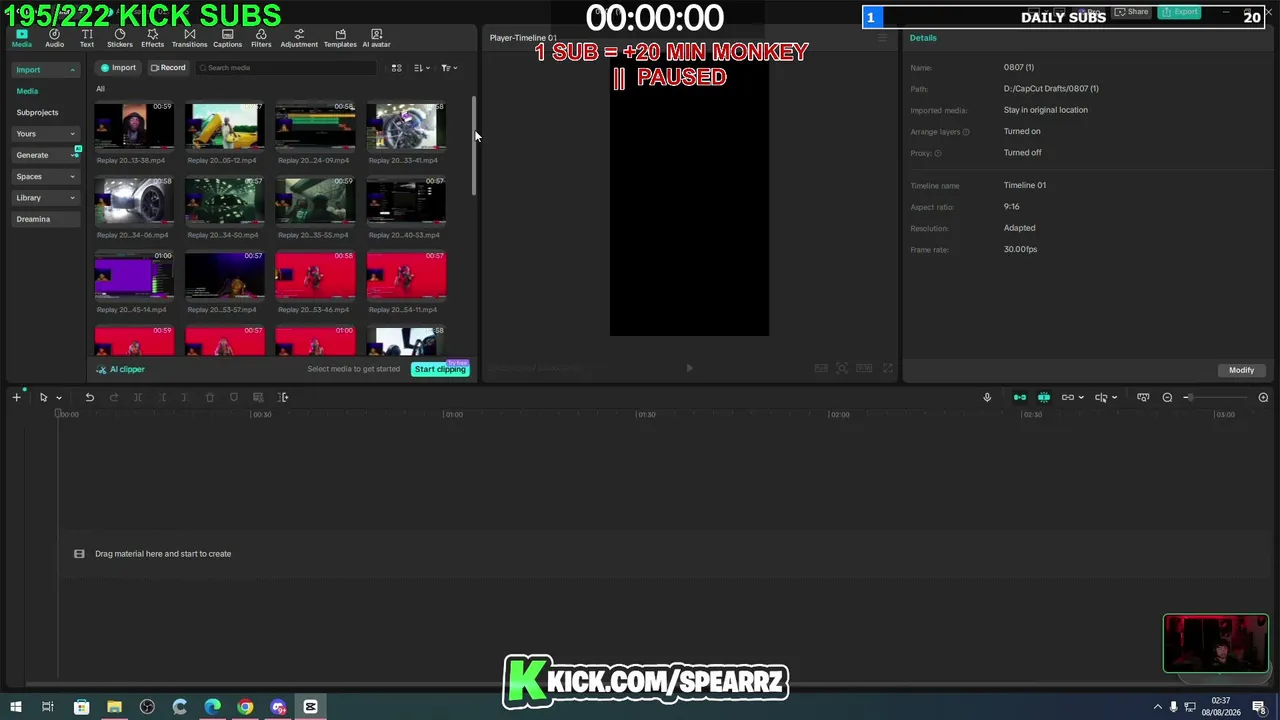Open the Captions tab
This screenshot has width=1280, height=720.
tap(227, 38)
